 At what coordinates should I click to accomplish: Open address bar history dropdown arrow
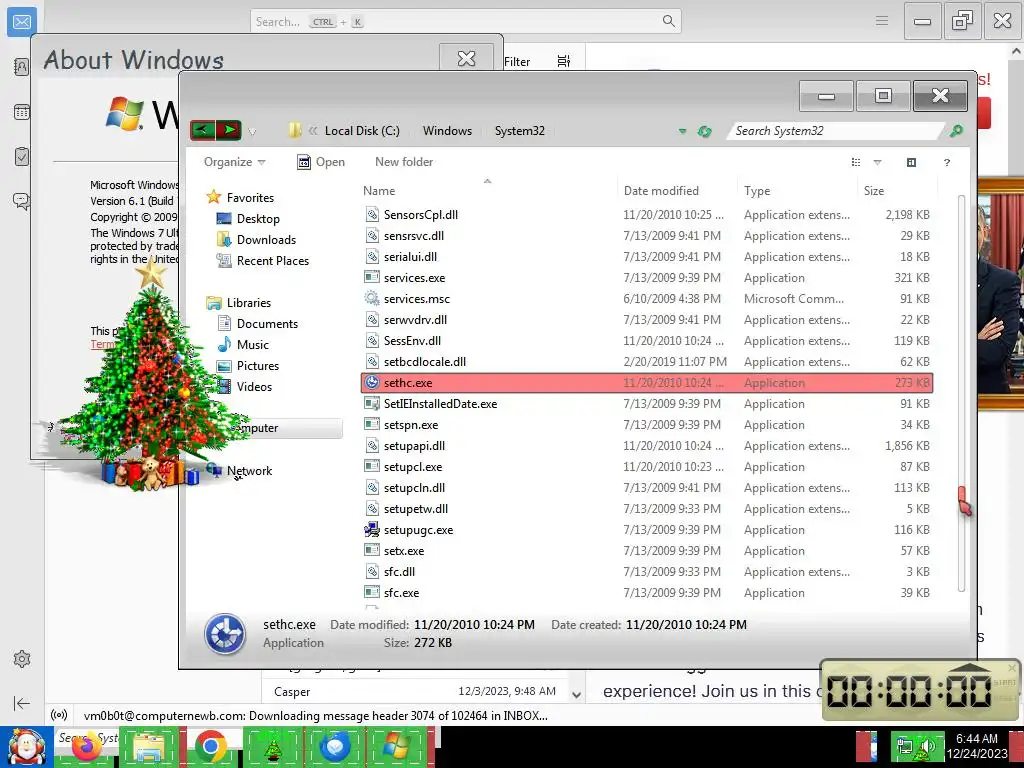point(682,131)
